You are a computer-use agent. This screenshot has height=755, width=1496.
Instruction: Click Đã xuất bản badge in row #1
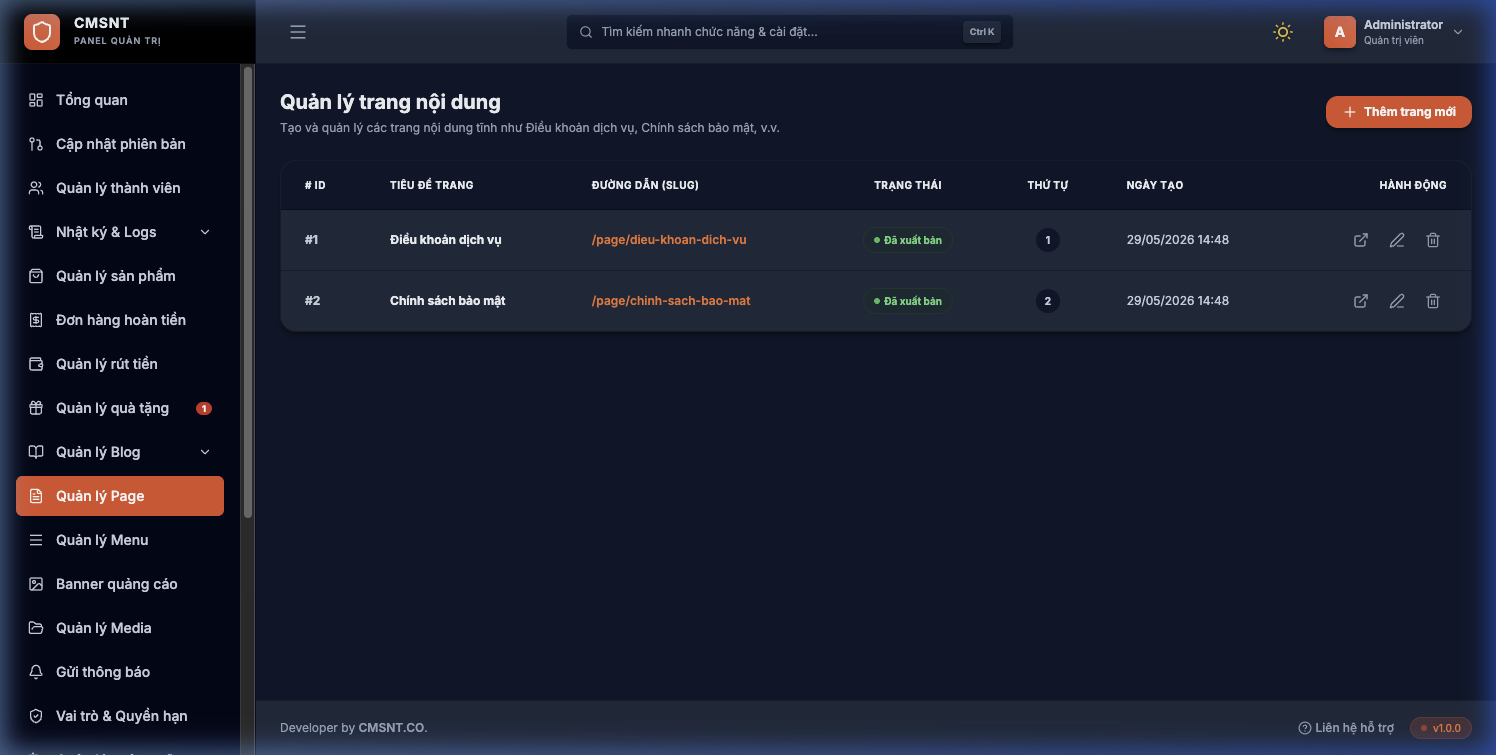click(908, 240)
